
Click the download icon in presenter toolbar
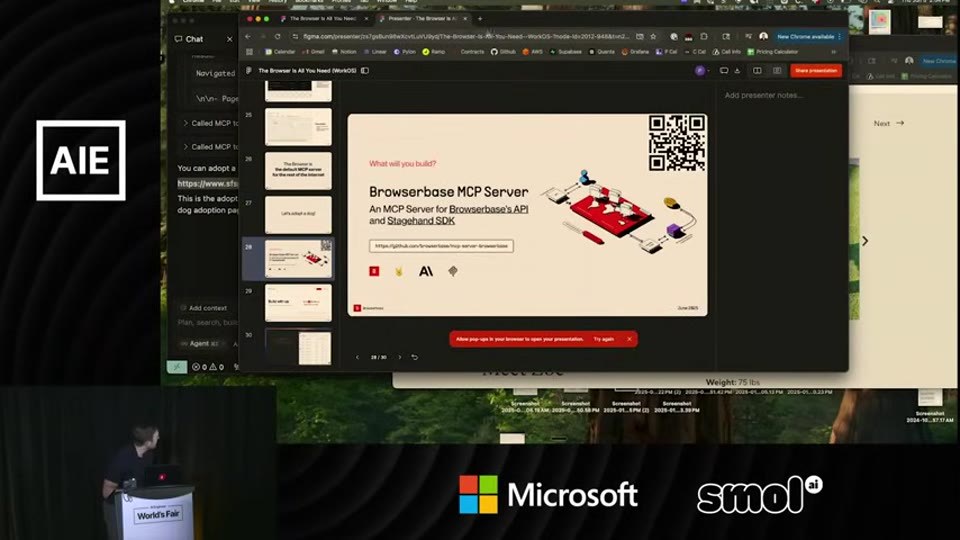click(737, 70)
